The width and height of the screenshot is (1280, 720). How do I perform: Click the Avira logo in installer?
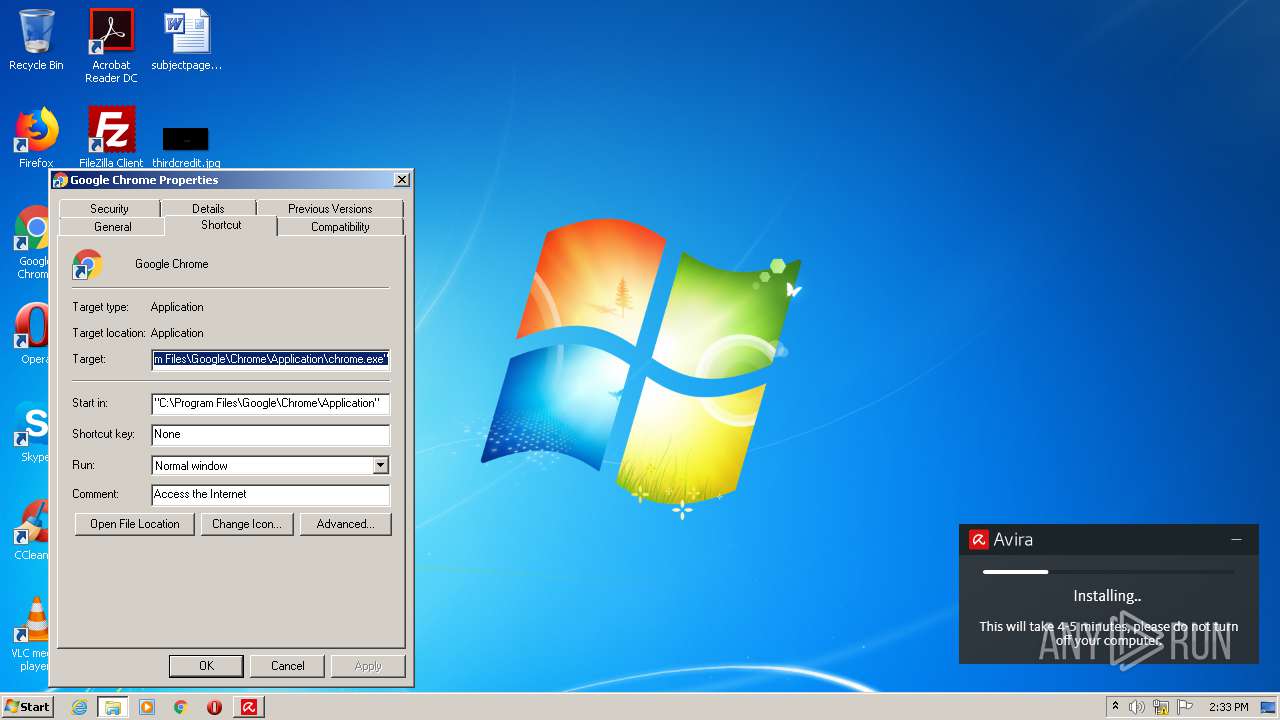click(x=978, y=540)
